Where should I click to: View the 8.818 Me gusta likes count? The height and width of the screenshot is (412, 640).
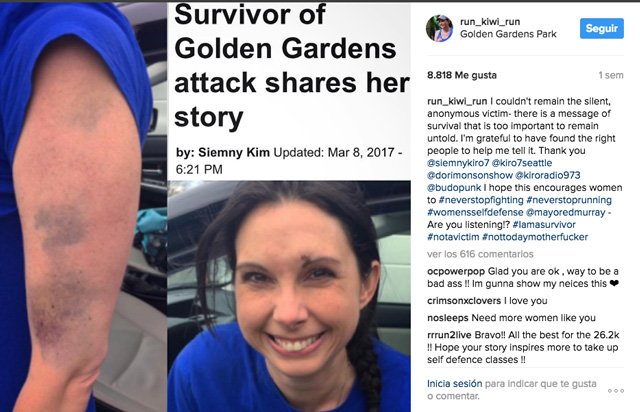point(462,75)
